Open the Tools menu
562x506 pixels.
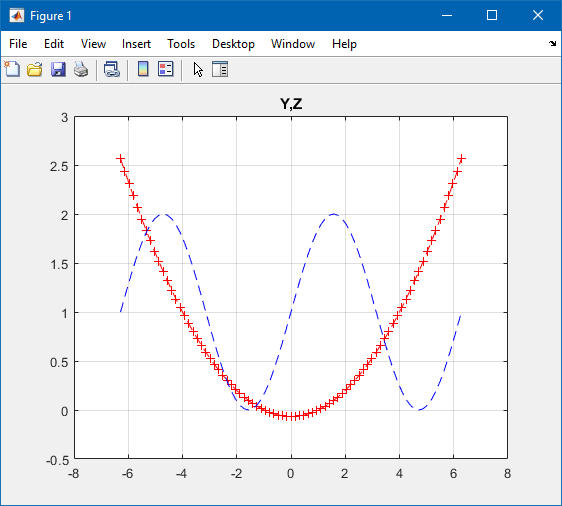[181, 44]
